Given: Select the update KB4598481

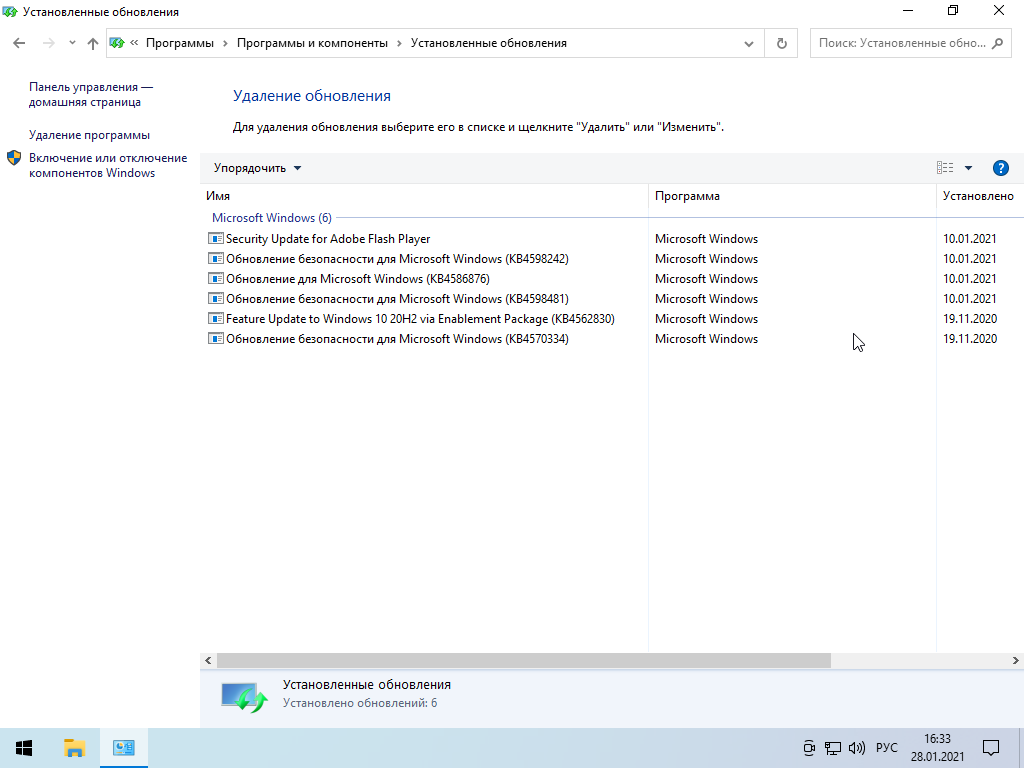Looking at the screenshot, I should pyautogui.click(x=397, y=299).
